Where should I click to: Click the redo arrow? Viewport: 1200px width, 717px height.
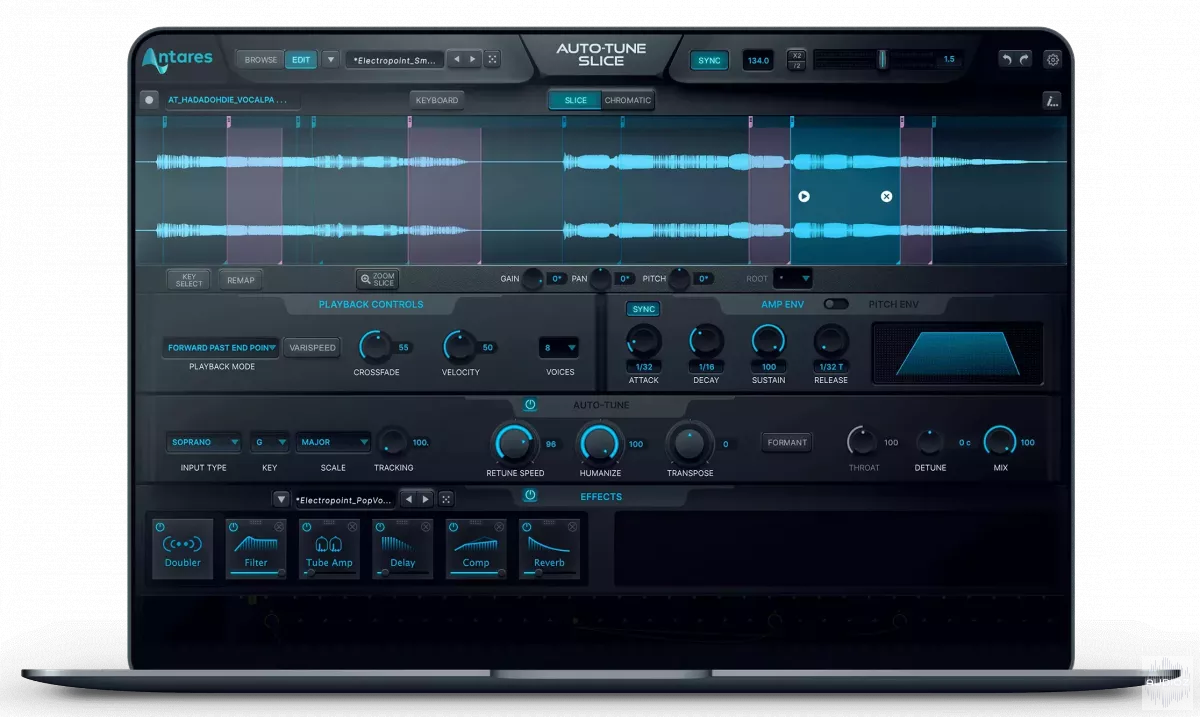coord(1024,60)
